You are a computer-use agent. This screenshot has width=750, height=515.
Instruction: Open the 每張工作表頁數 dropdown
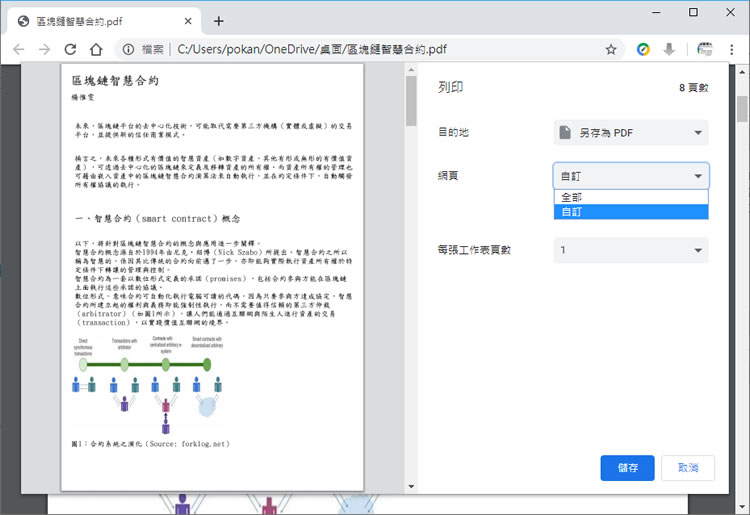click(x=631, y=250)
